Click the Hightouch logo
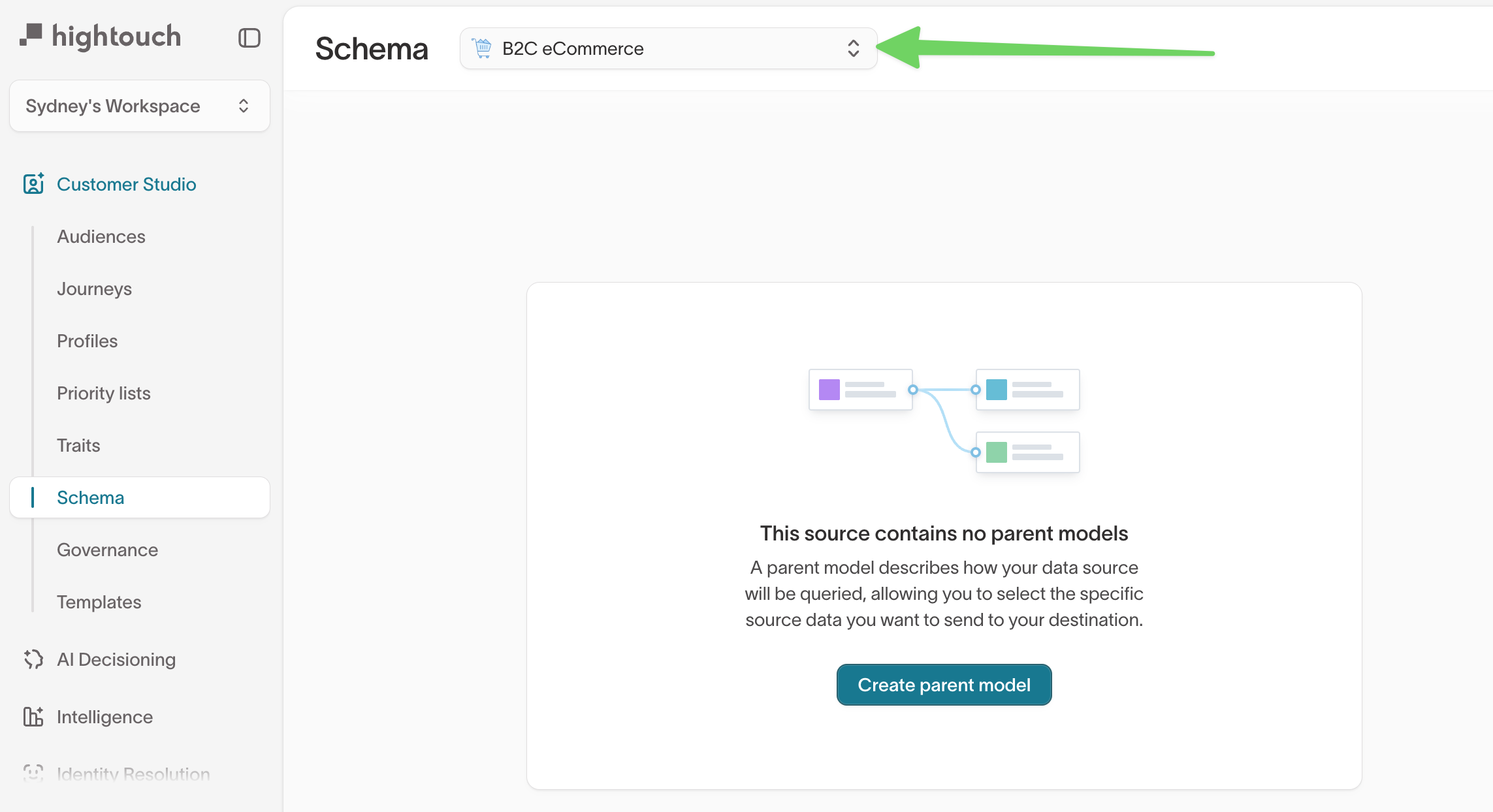Screen dimensions: 1493x812 [x=101, y=36]
